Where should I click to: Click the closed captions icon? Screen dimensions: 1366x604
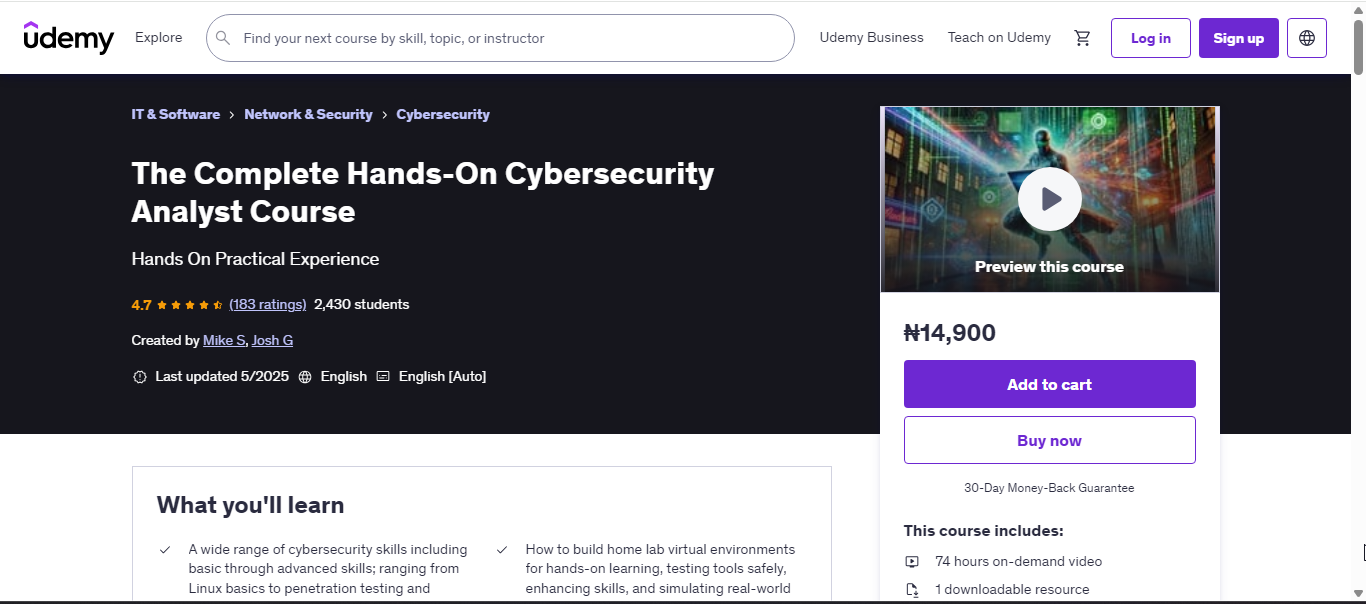(383, 377)
